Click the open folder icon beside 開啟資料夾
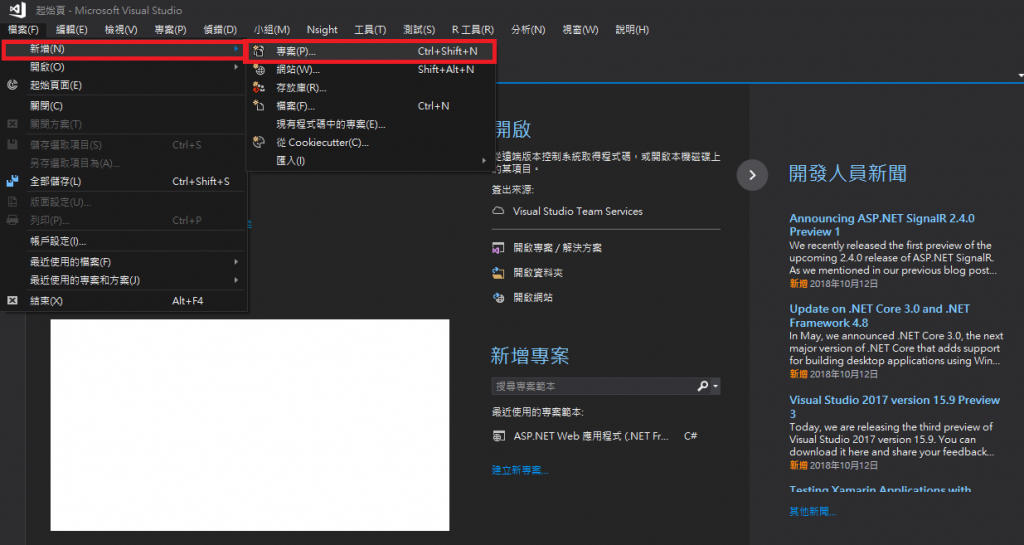Image resolution: width=1024 pixels, height=545 pixels. tap(498, 273)
